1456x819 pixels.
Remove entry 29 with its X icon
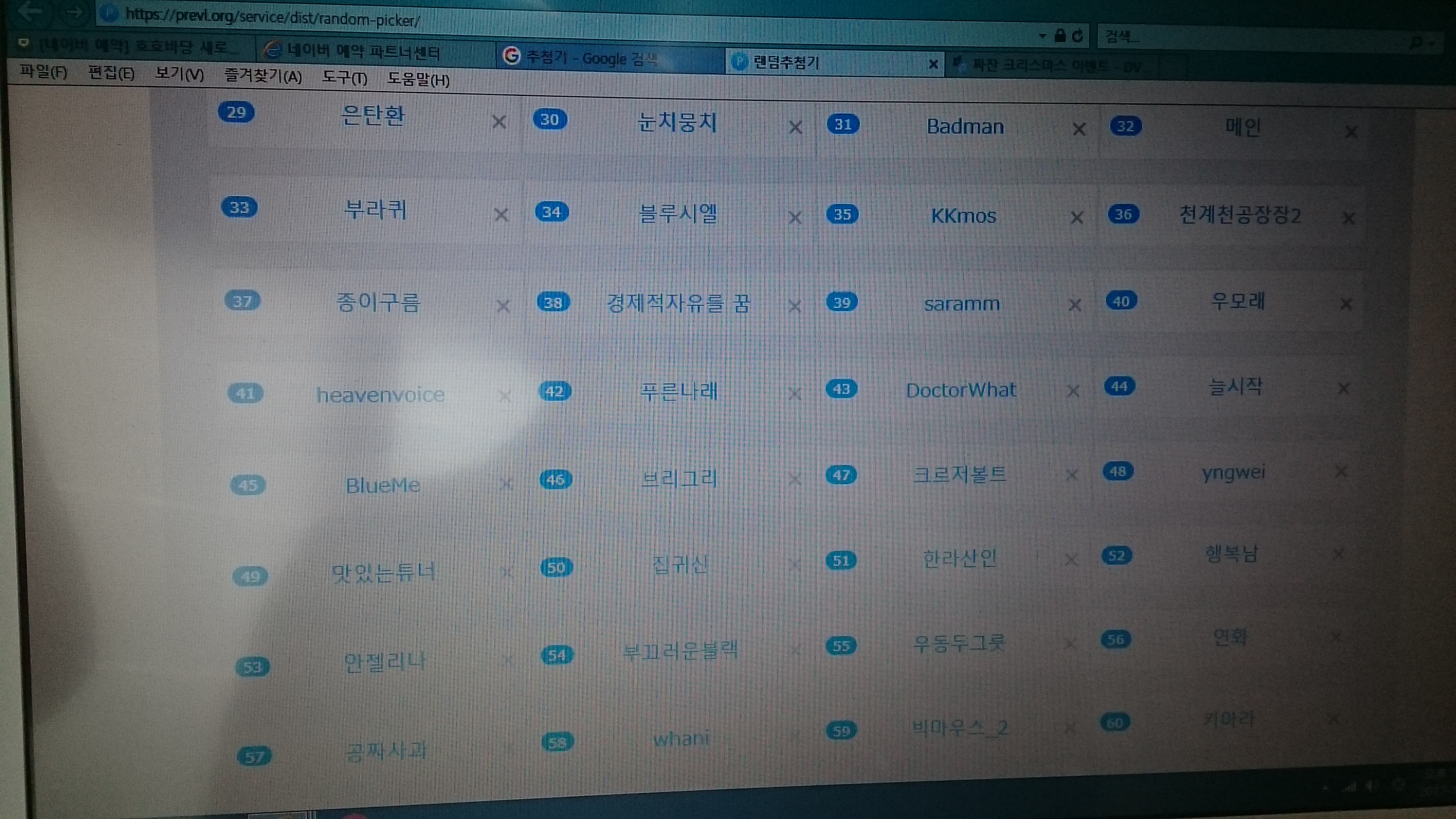(499, 121)
